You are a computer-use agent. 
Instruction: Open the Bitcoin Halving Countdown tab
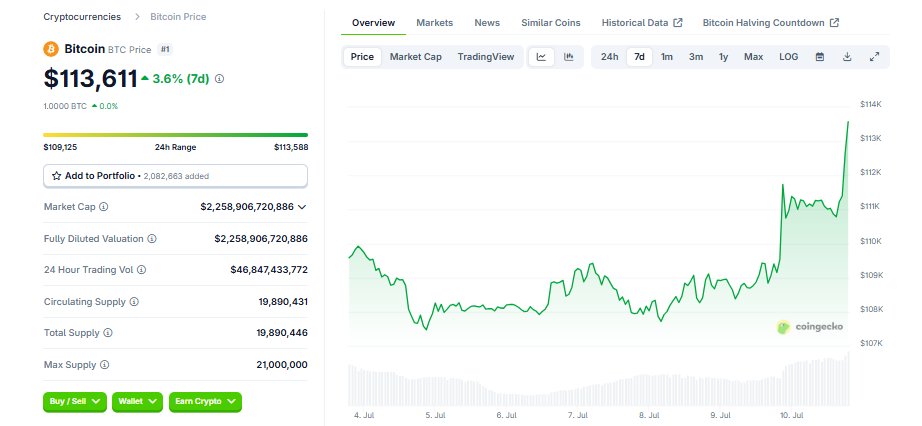click(x=770, y=23)
